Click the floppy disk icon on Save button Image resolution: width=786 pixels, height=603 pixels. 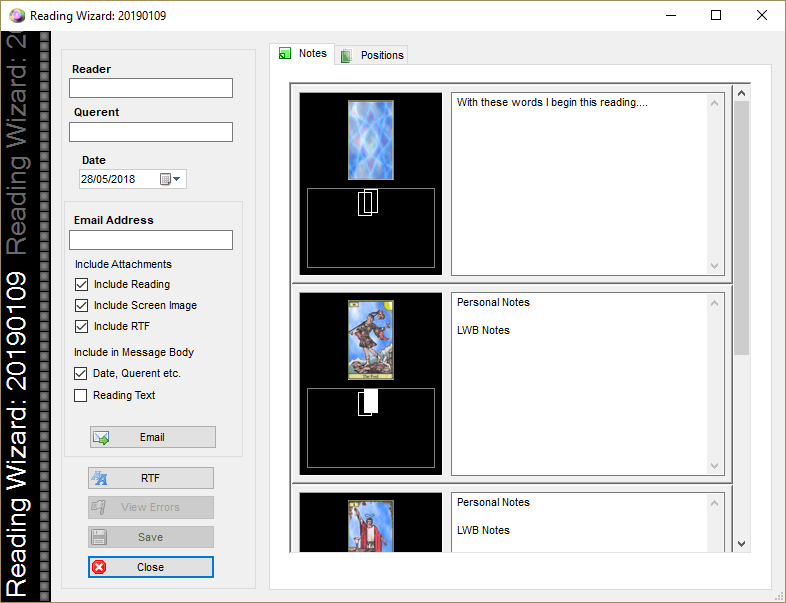coord(99,537)
